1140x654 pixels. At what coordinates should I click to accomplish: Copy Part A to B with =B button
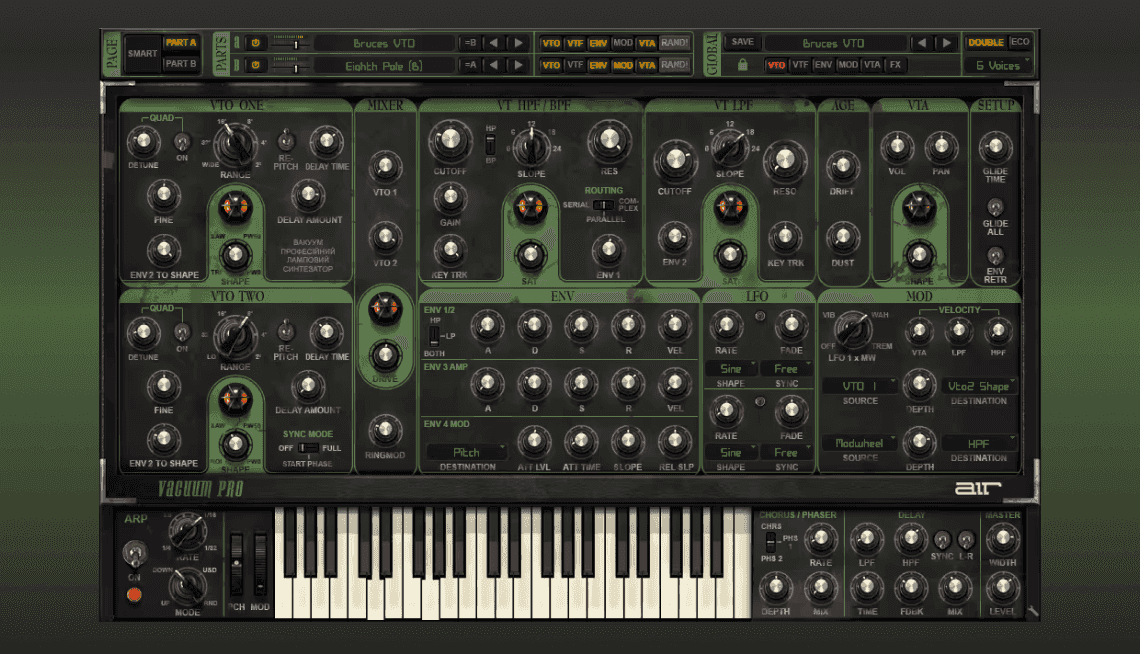[470, 43]
